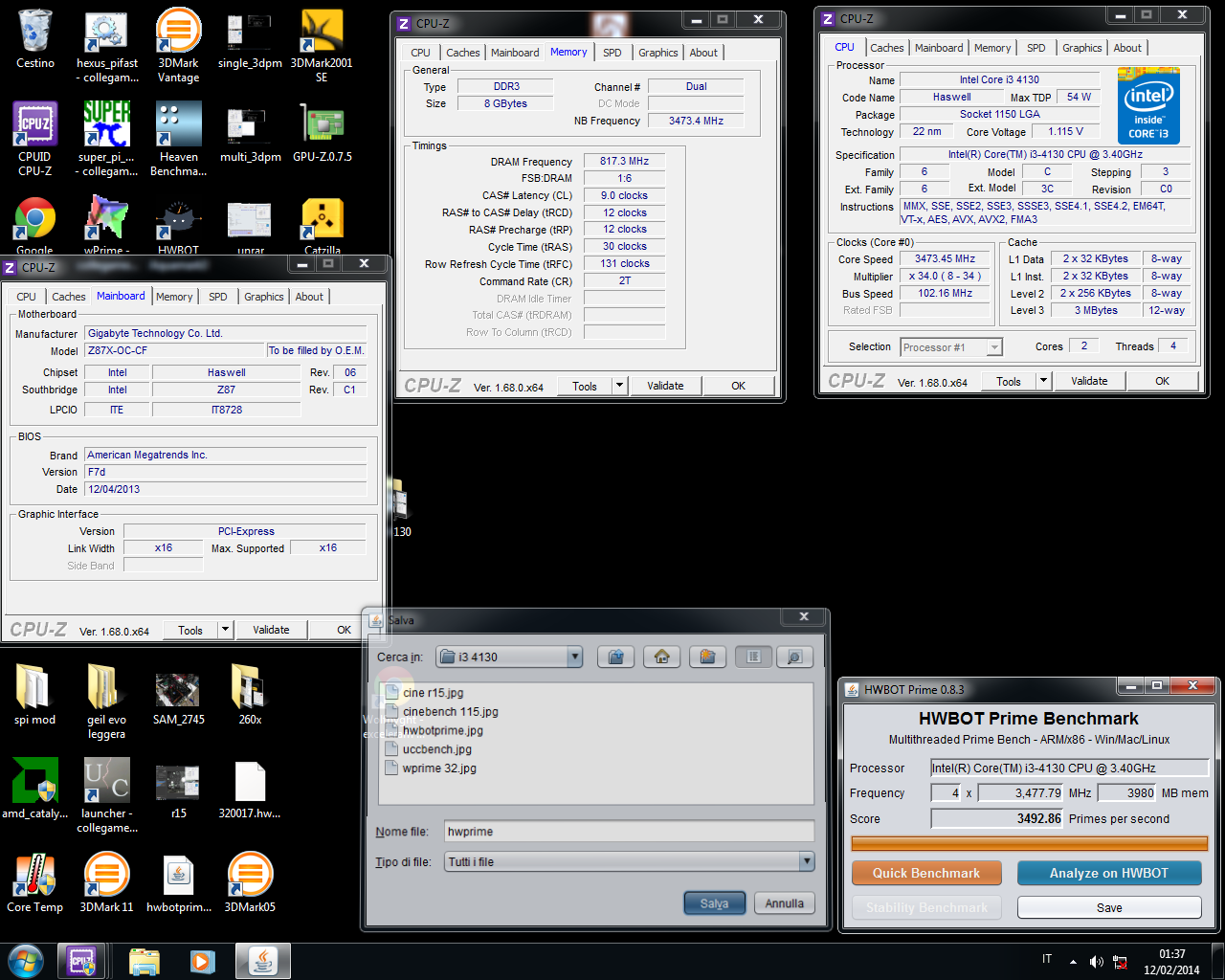Launch the Heaven Benchmark desktop shortcut

[179, 139]
